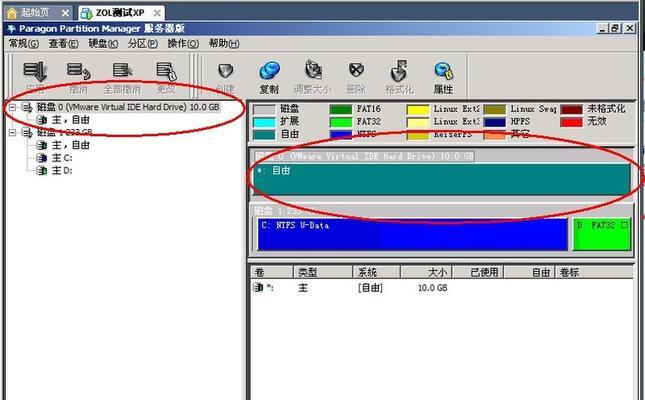Open the 硬盘(K) menu
Image resolution: width=645 pixels, height=400 pixels.
[103, 43]
